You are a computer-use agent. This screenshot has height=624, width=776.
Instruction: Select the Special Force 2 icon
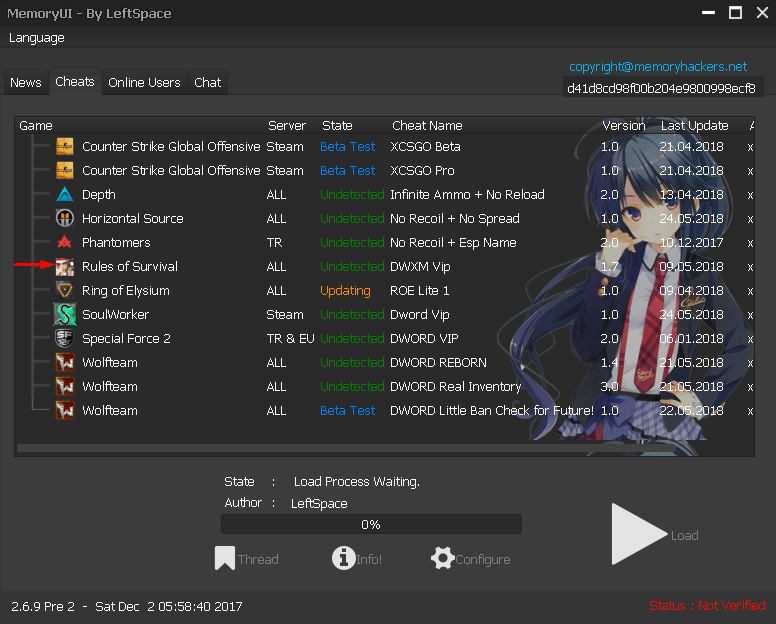tap(65, 338)
